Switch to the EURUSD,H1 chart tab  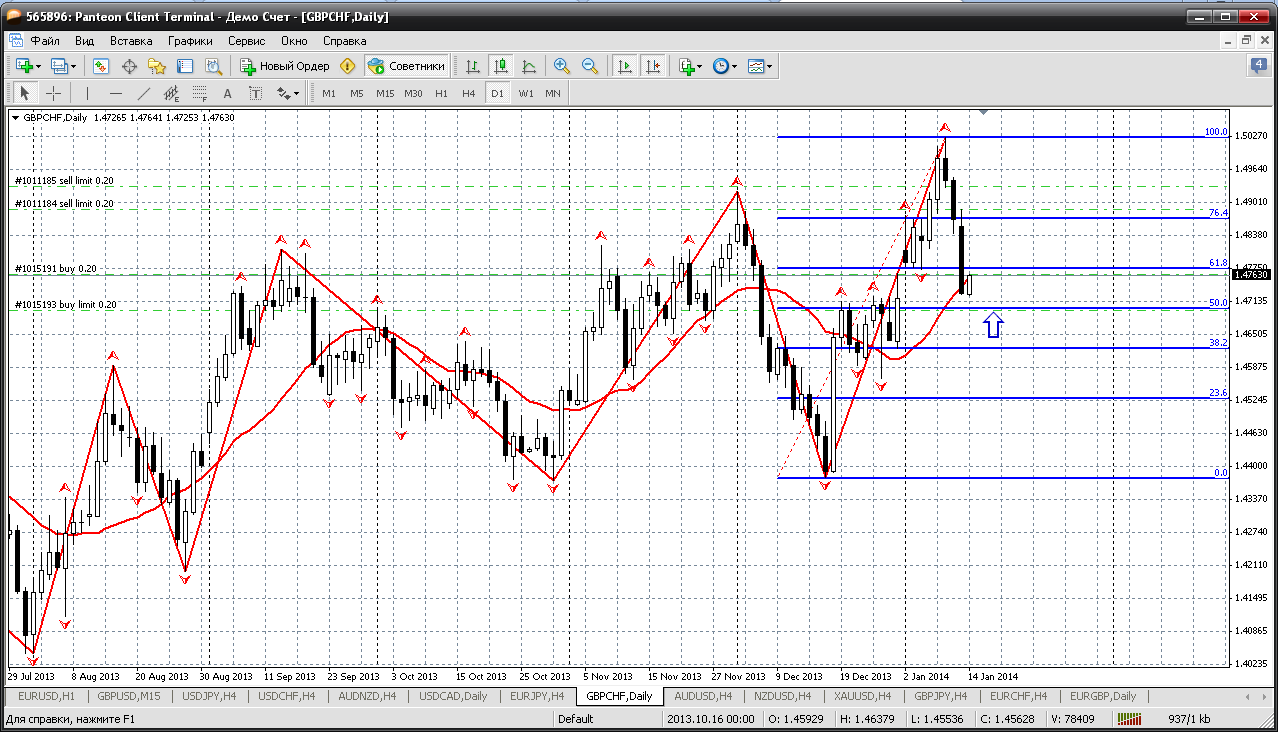tap(47, 696)
